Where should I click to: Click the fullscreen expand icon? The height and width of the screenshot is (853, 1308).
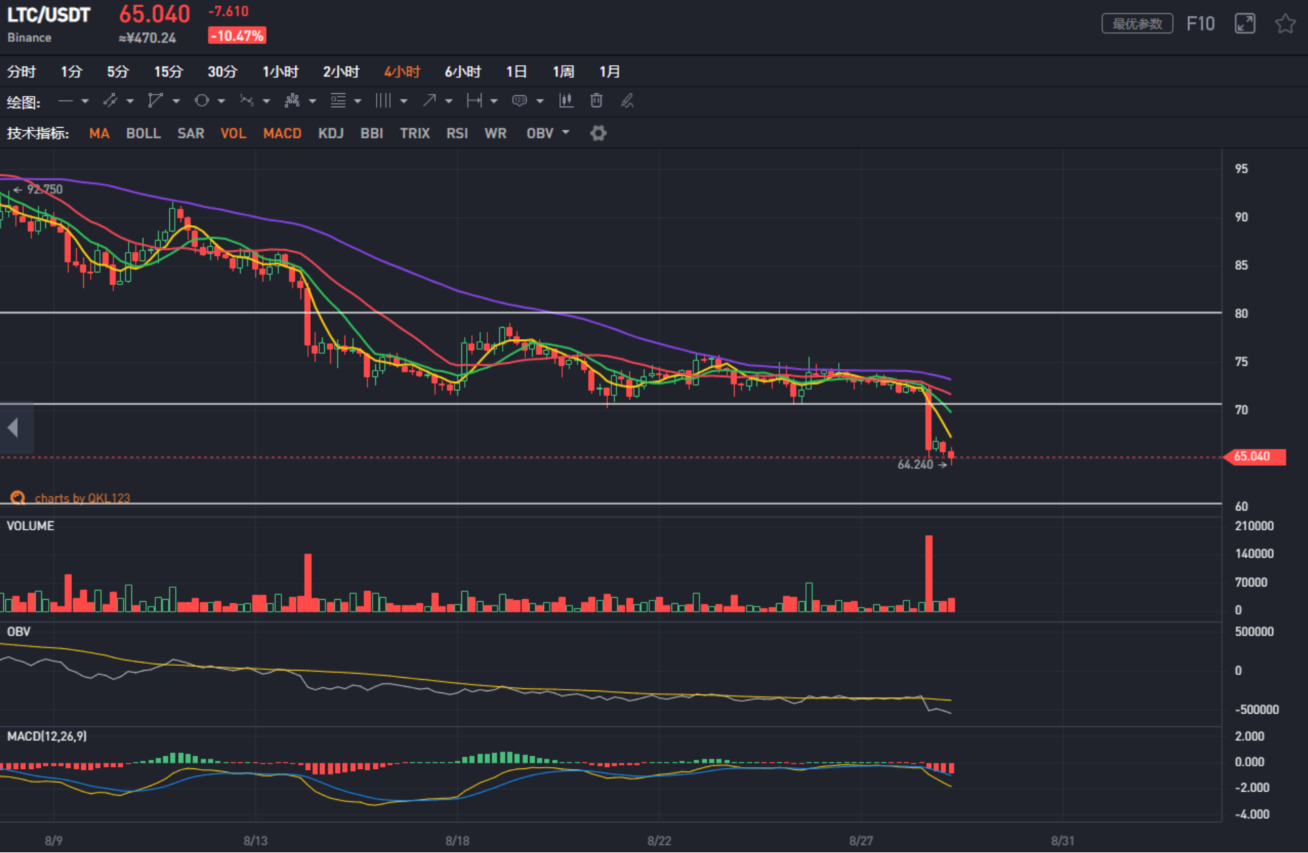point(1245,23)
